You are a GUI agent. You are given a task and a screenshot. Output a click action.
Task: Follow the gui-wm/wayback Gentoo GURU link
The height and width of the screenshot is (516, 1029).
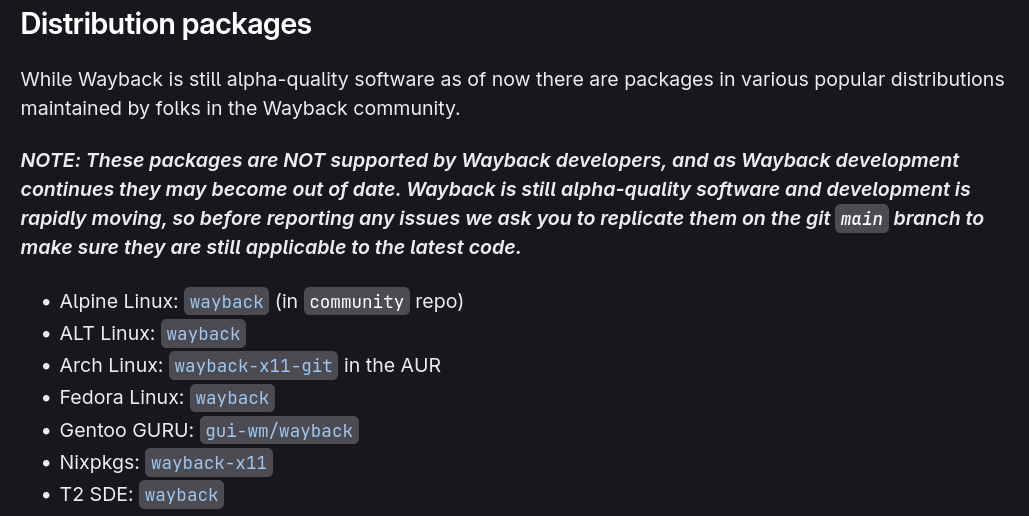point(279,431)
